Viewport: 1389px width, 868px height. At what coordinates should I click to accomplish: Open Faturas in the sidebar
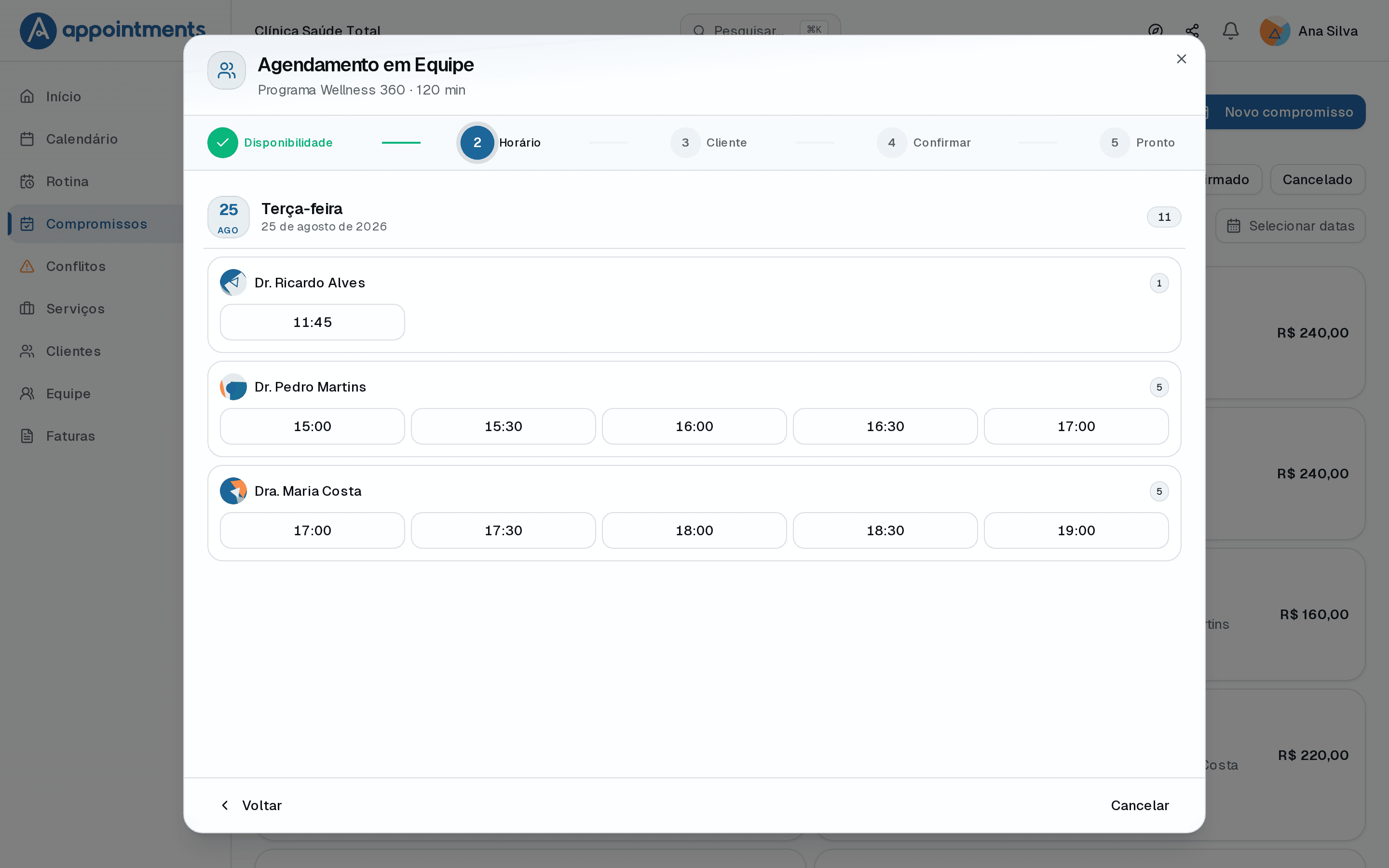click(x=96, y=436)
